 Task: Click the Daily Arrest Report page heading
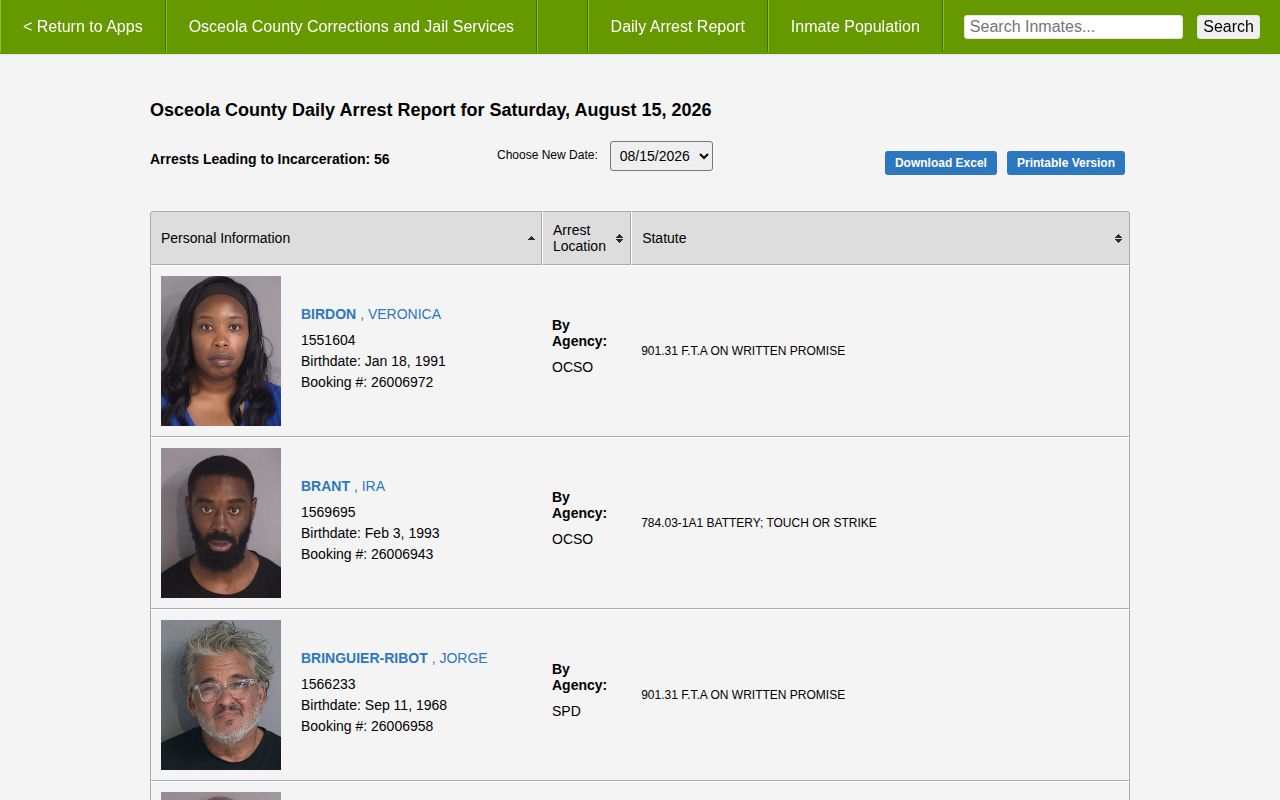tap(431, 110)
